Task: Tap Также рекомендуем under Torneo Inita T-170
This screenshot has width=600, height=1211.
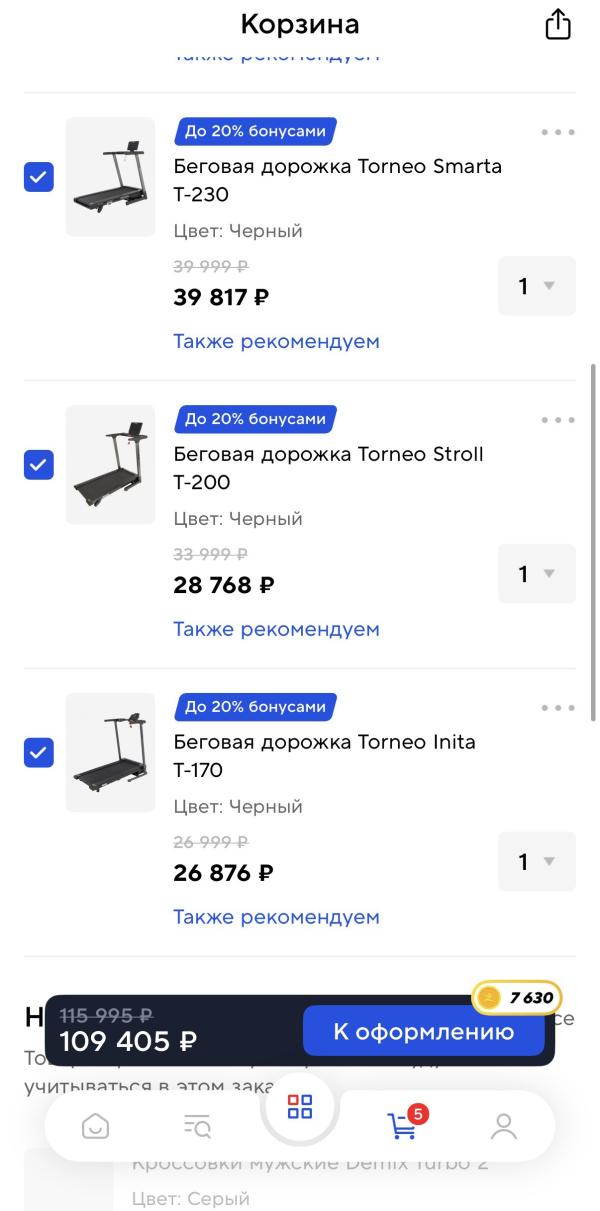Action: tap(276, 917)
